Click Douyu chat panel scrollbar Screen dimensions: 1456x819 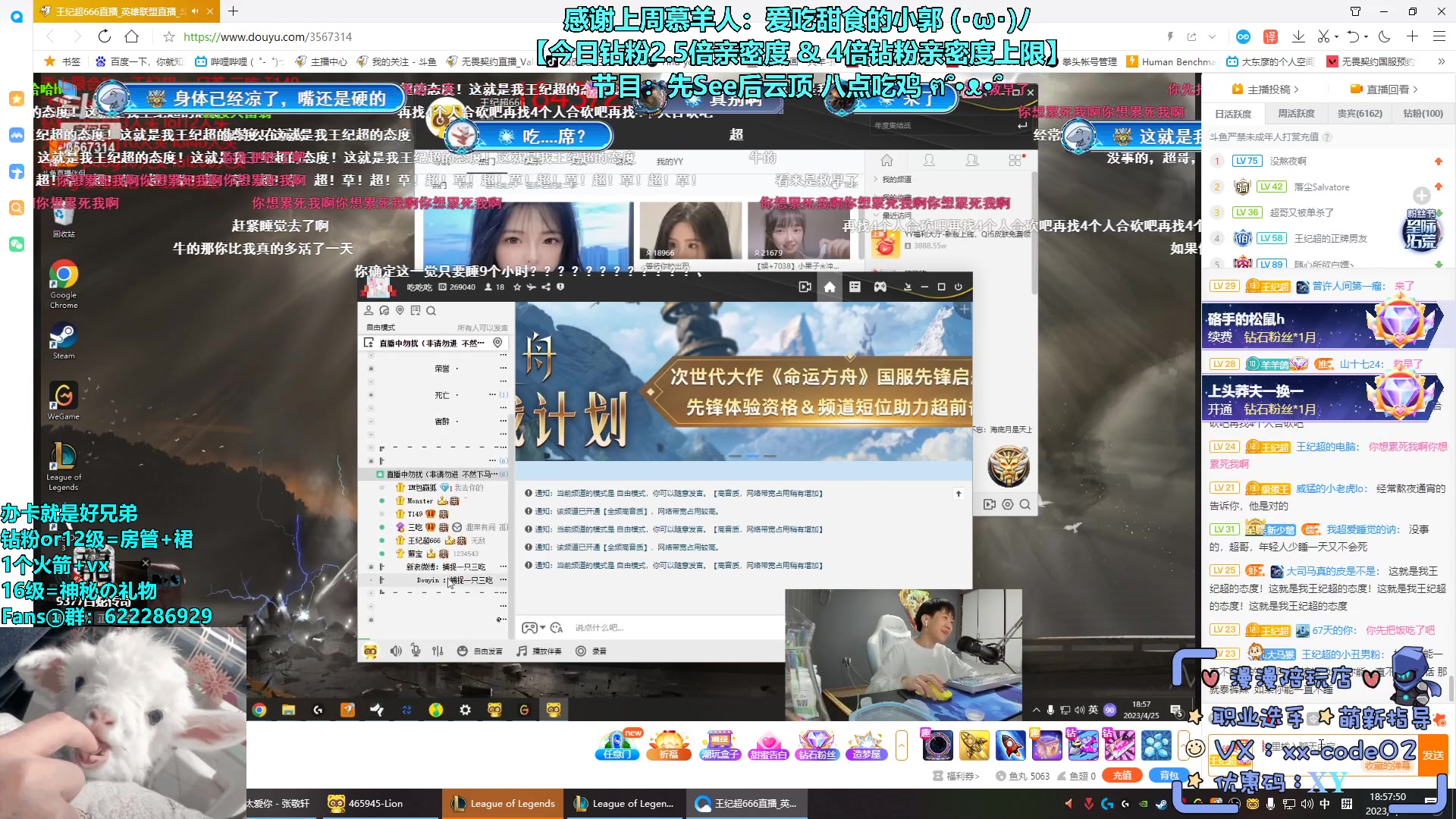[1451, 690]
